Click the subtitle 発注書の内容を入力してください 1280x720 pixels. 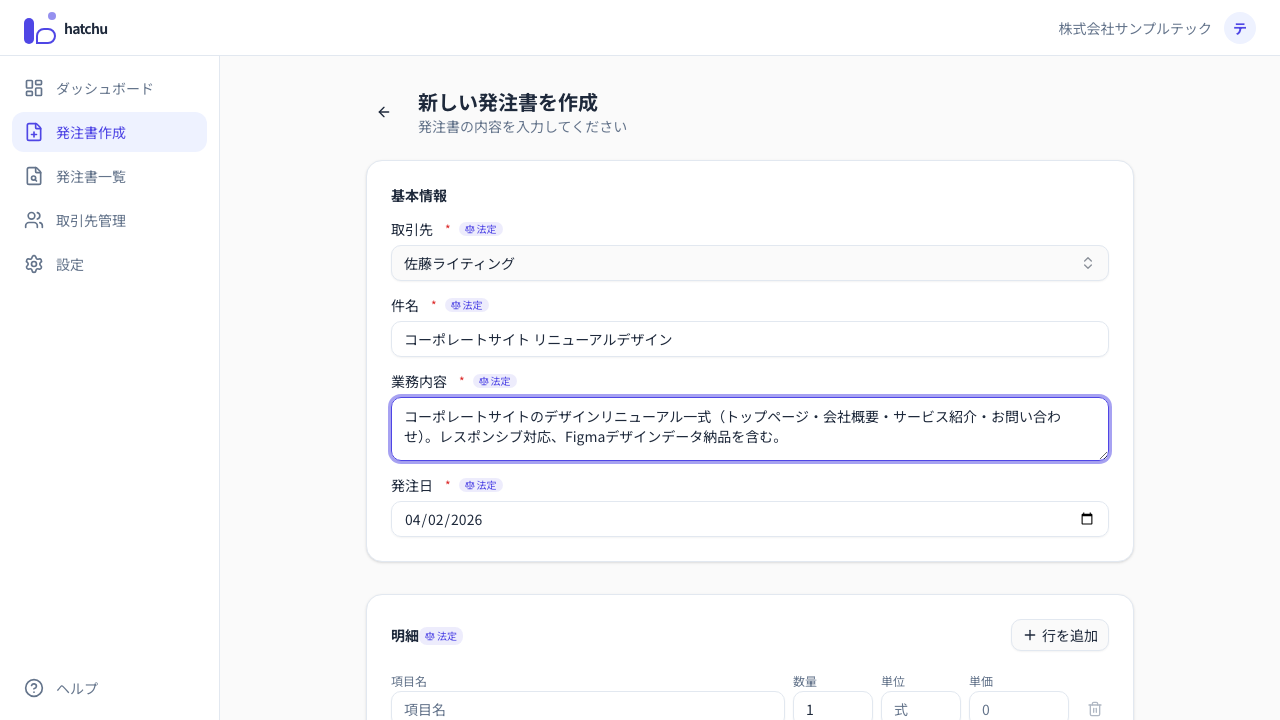[522, 127]
